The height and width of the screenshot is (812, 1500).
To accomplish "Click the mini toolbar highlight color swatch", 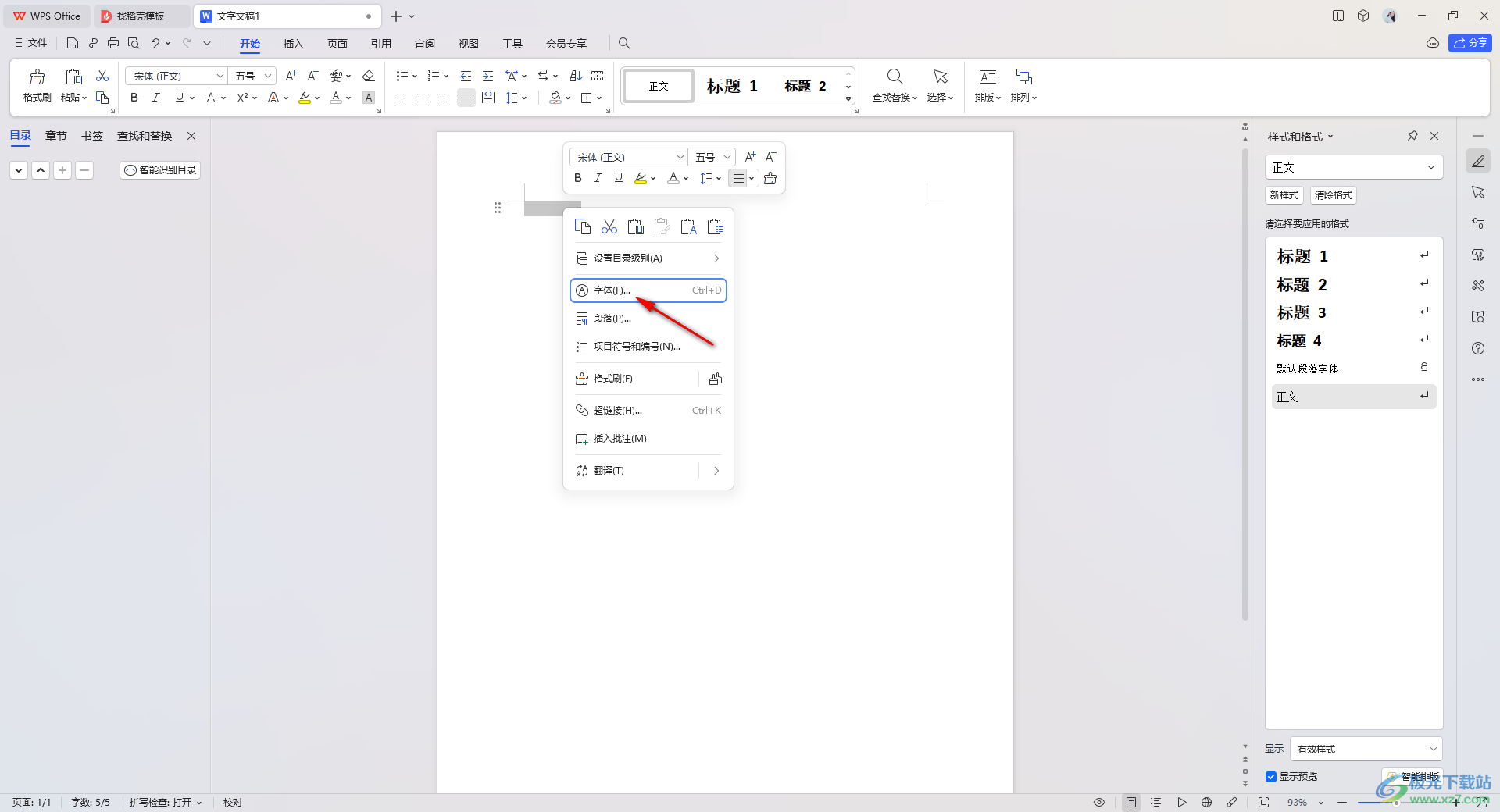I will [641, 178].
